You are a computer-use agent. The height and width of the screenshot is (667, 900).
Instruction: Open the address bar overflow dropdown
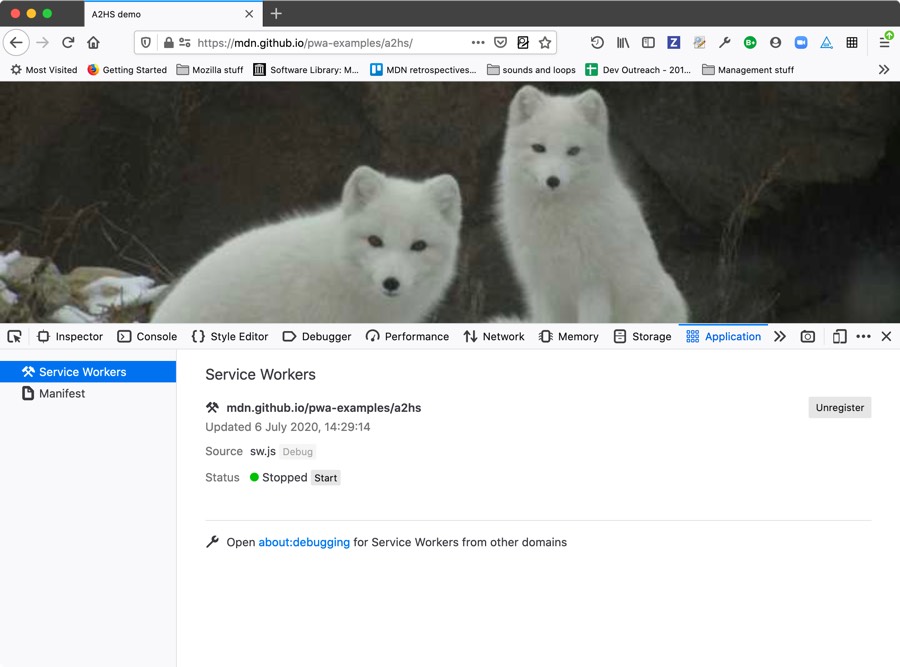pos(477,44)
